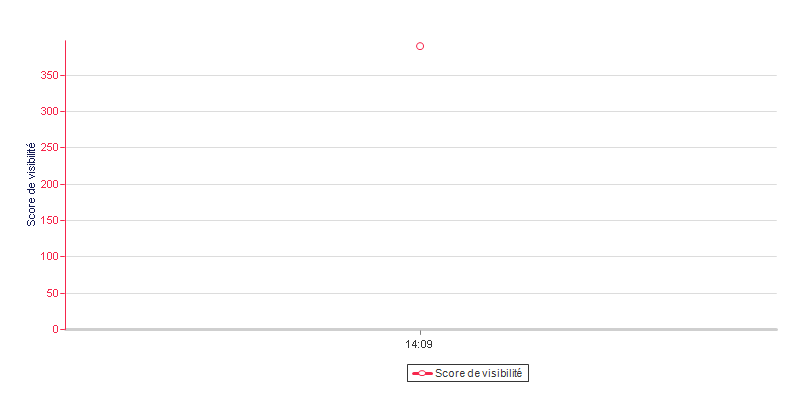Viewport: 800px width, 400px height.
Task: Select the 0 y-axis label
Action: (x=55, y=330)
